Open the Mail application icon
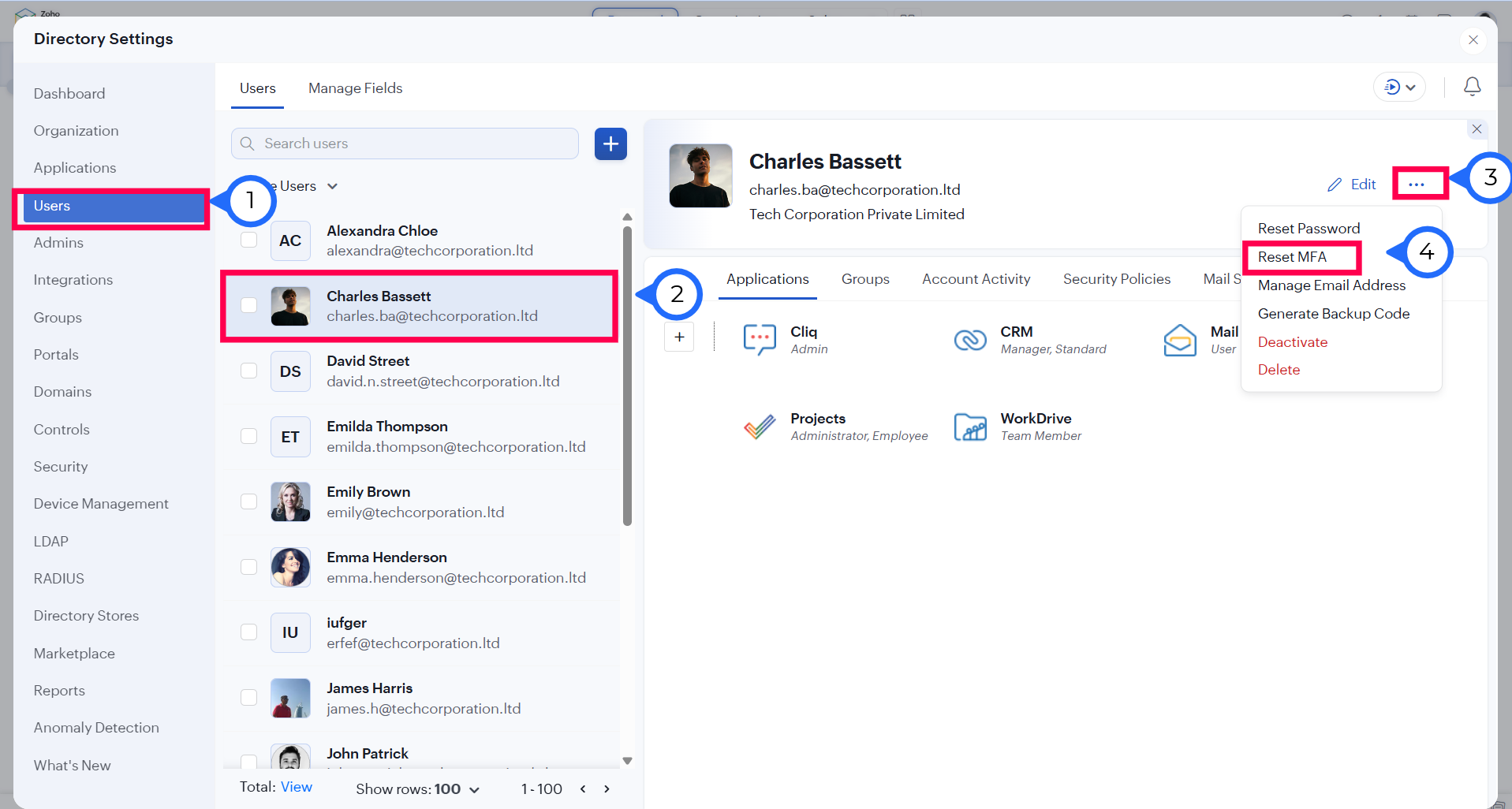The image size is (1512, 809). click(1180, 340)
